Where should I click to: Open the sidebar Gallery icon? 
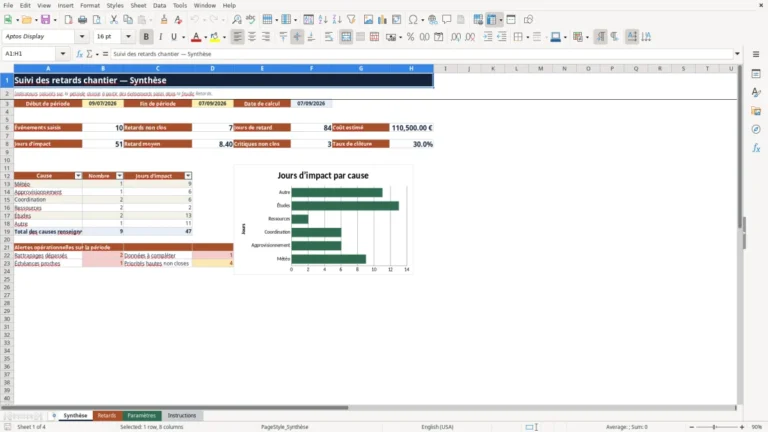[x=756, y=111]
